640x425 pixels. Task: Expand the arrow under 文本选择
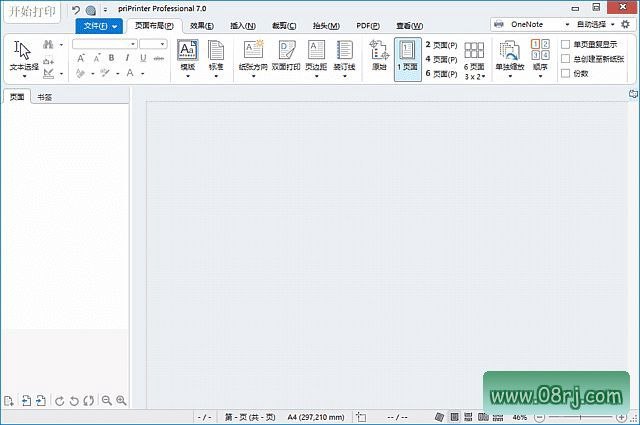click(24, 76)
